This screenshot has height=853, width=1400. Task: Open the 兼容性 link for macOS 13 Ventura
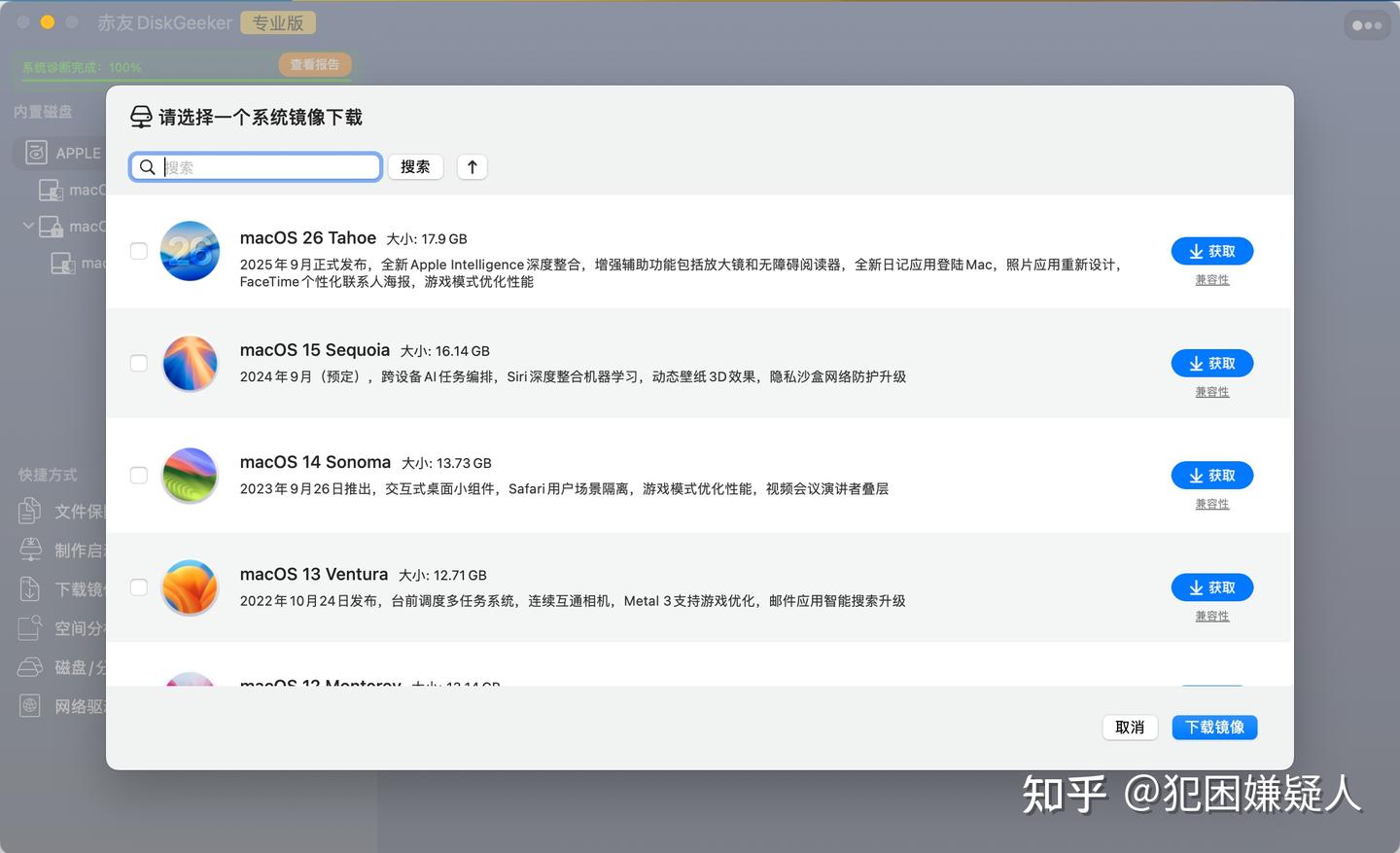(1212, 616)
